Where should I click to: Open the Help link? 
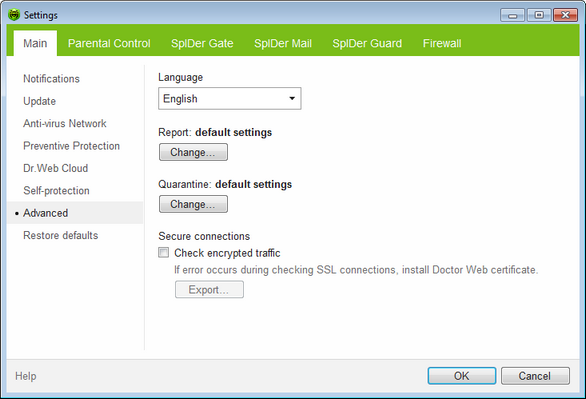(x=26, y=376)
